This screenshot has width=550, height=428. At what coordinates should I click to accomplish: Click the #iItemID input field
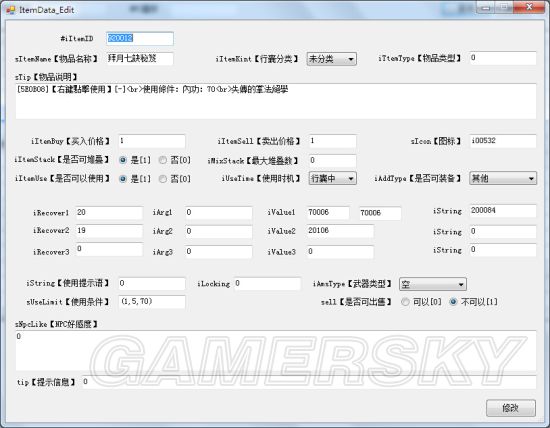(140, 39)
